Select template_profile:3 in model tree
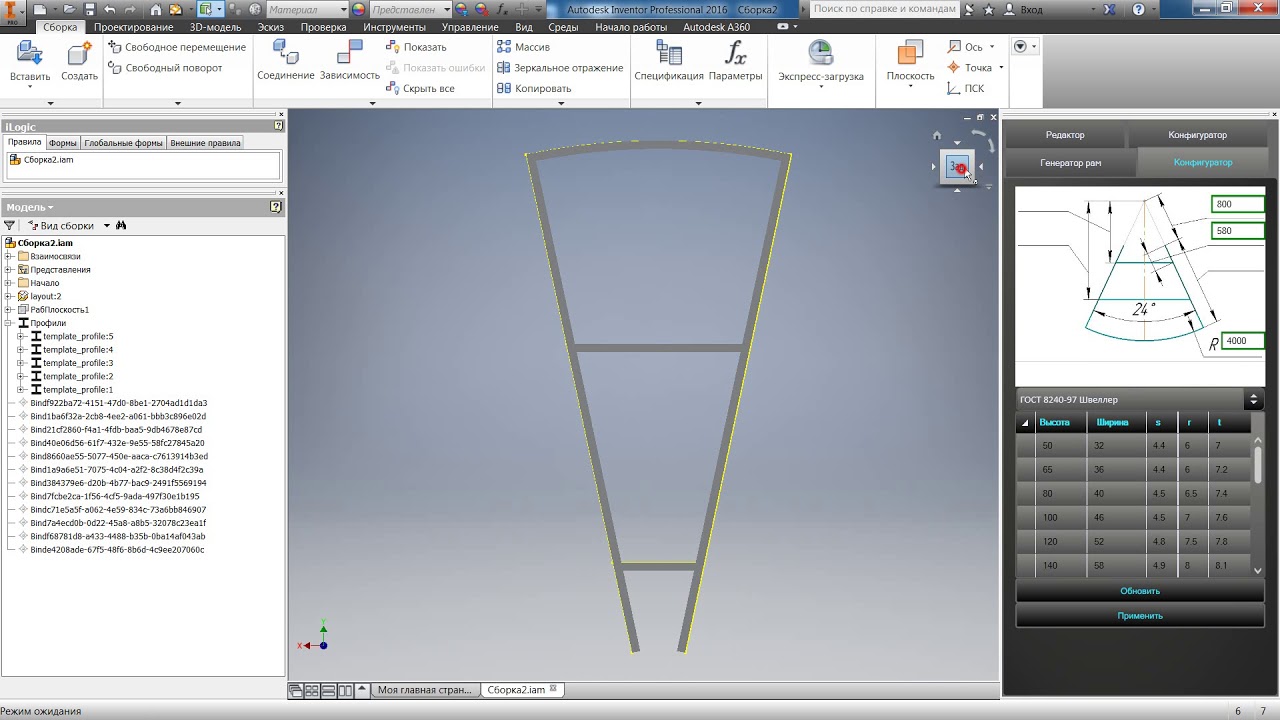The height and width of the screenshot is (720, 1280). [x=72, y=363]
